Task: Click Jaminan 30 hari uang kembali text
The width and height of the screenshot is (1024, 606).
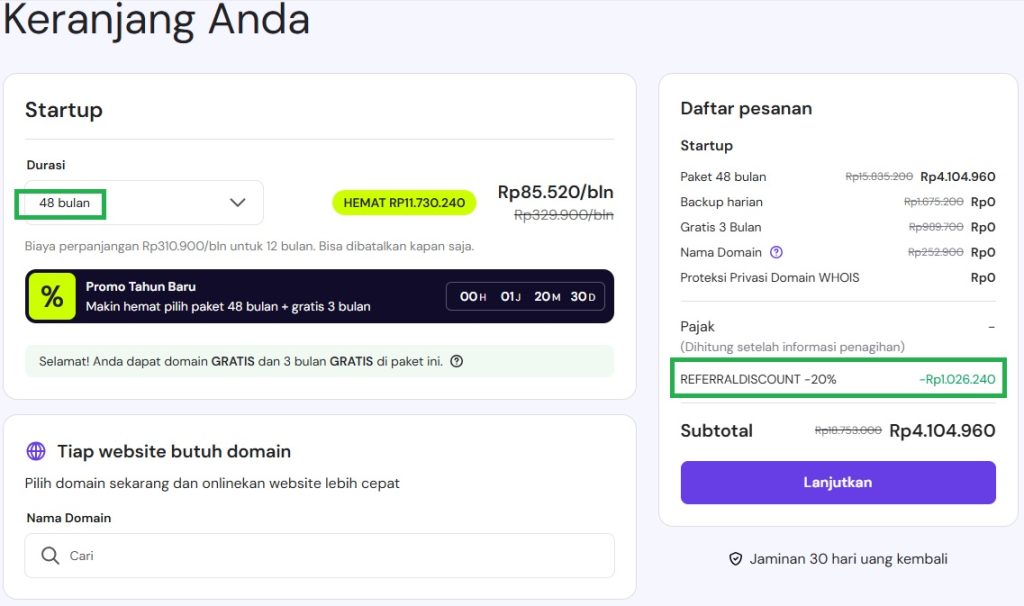Action: pyautogui.click(x=848, y=559)
